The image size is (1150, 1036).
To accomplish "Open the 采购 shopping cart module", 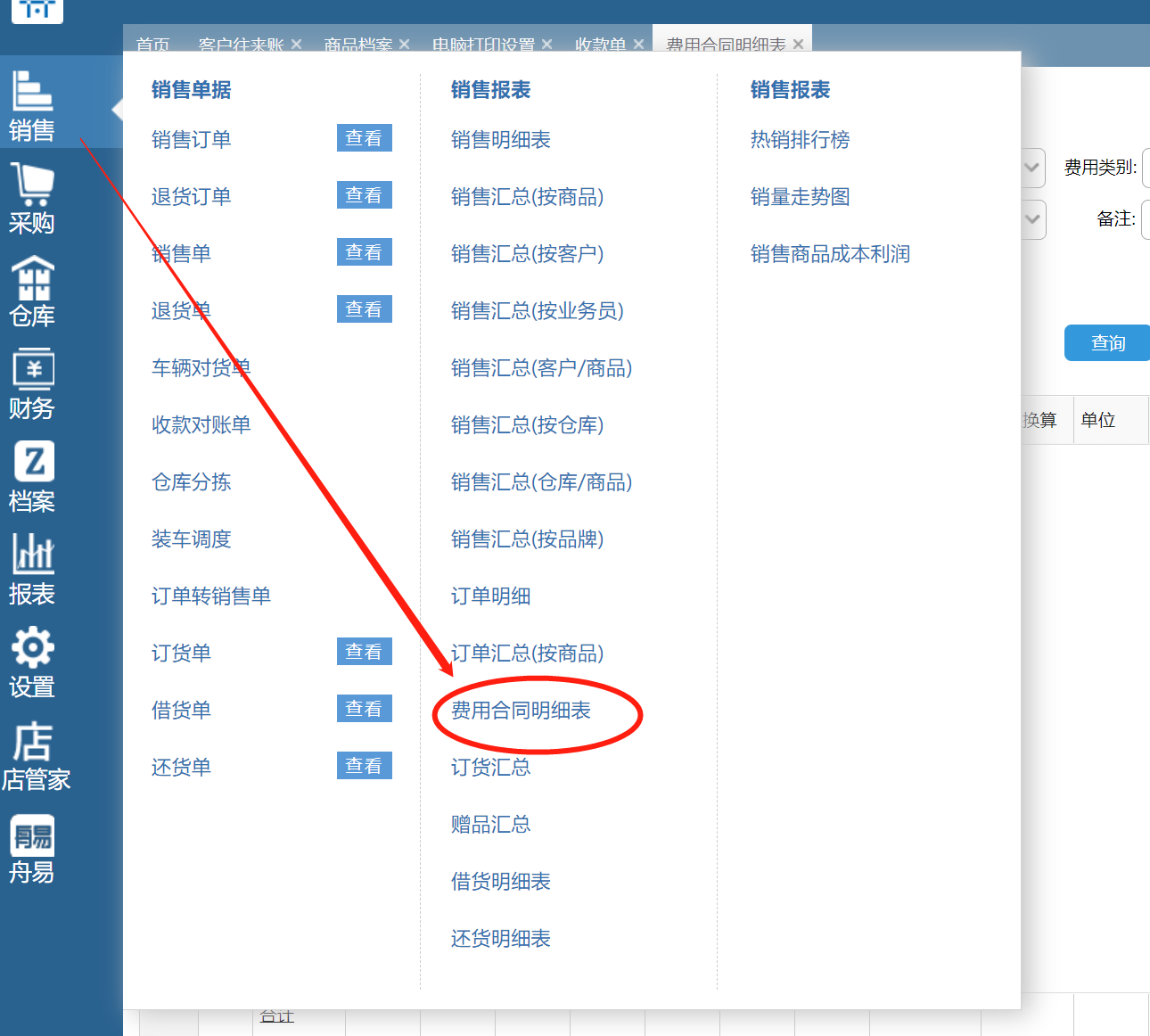I will click(x=32, y=199).
